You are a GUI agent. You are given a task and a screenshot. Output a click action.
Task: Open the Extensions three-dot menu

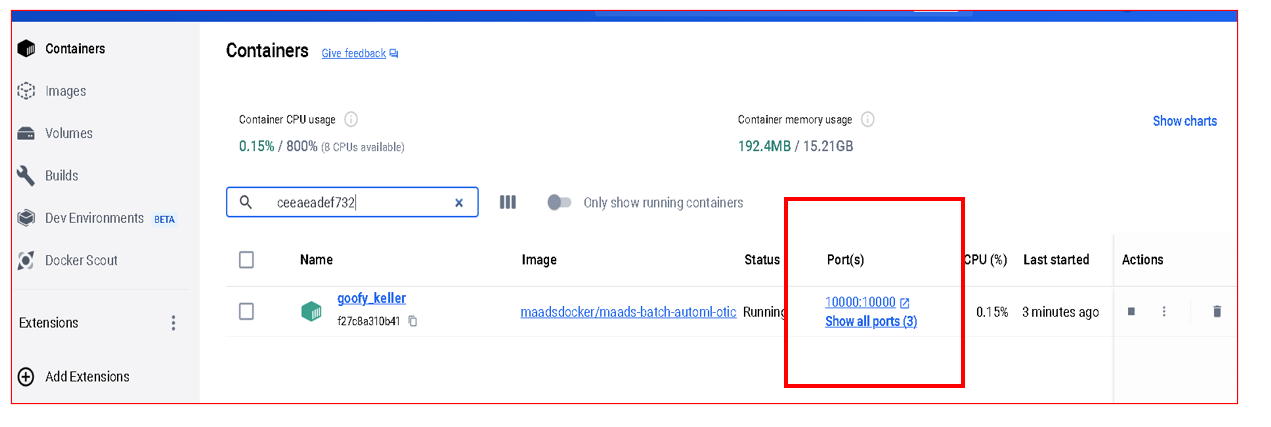click(x=173, y=323)
